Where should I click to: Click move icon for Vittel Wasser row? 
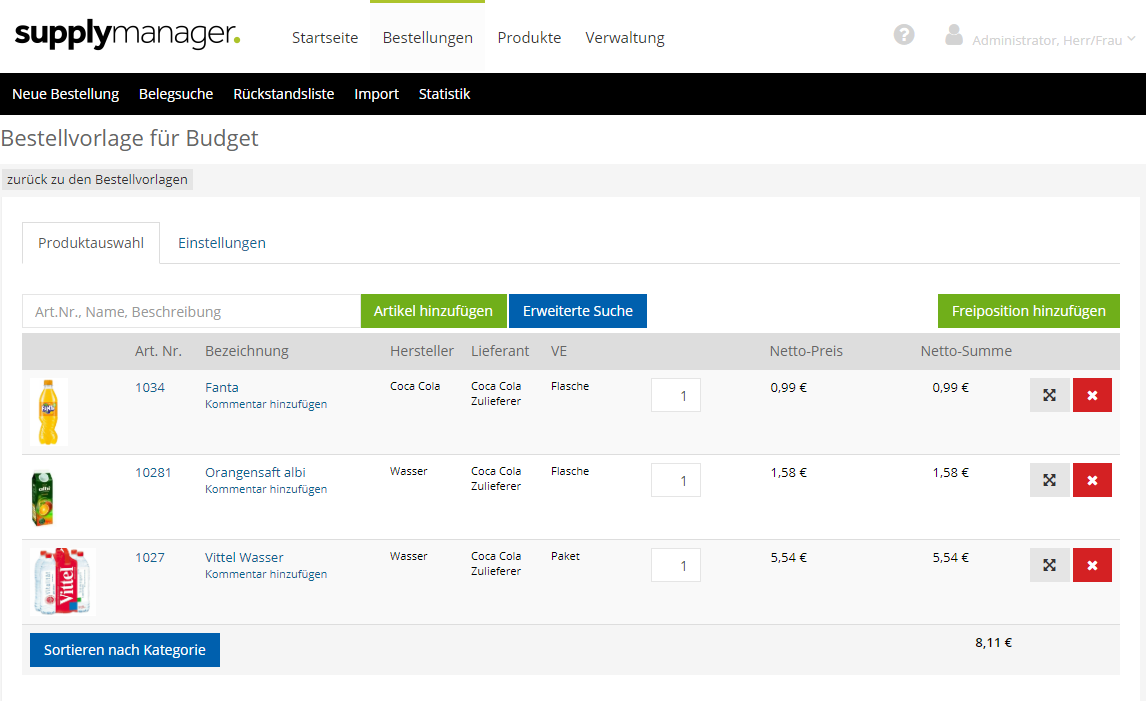click(1049, 565)
